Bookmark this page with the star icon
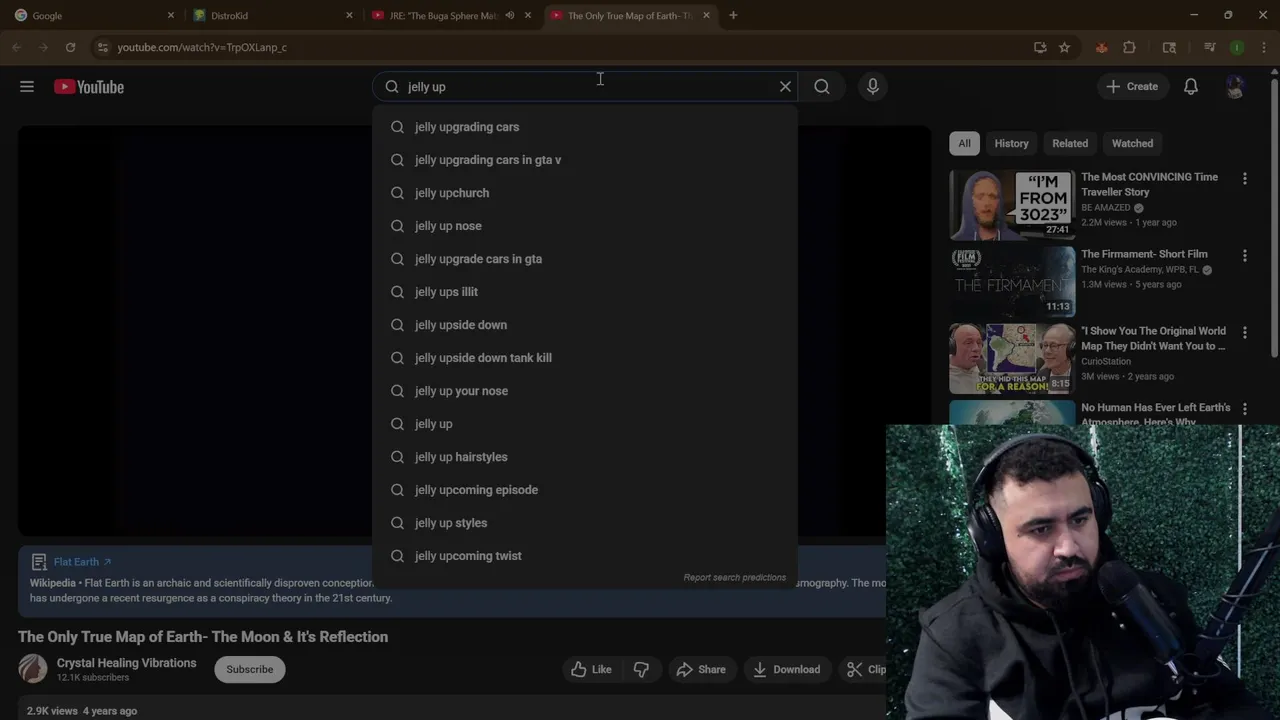 [1064, 47]
